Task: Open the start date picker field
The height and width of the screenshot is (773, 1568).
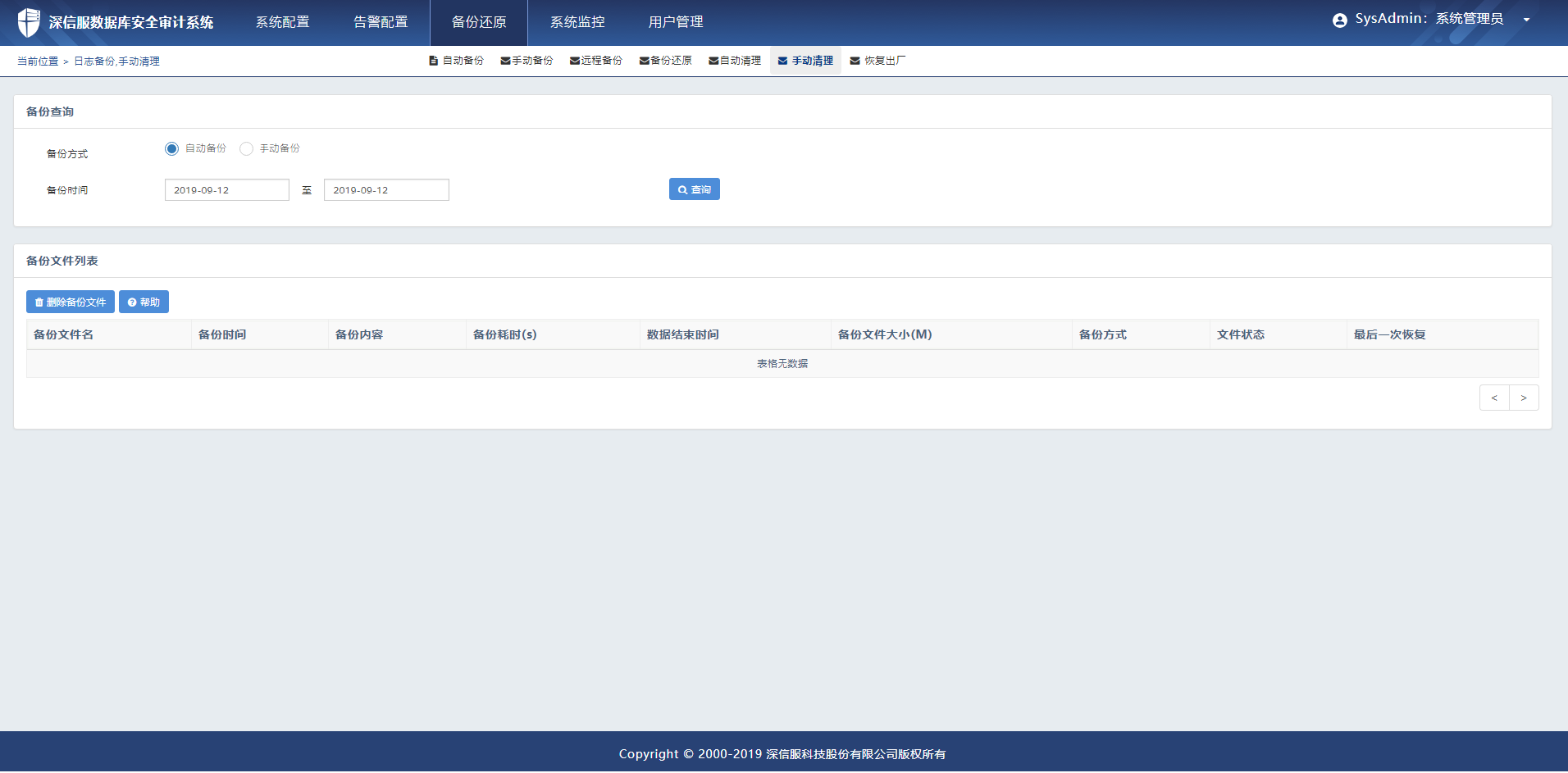Action: coord(227,190)
